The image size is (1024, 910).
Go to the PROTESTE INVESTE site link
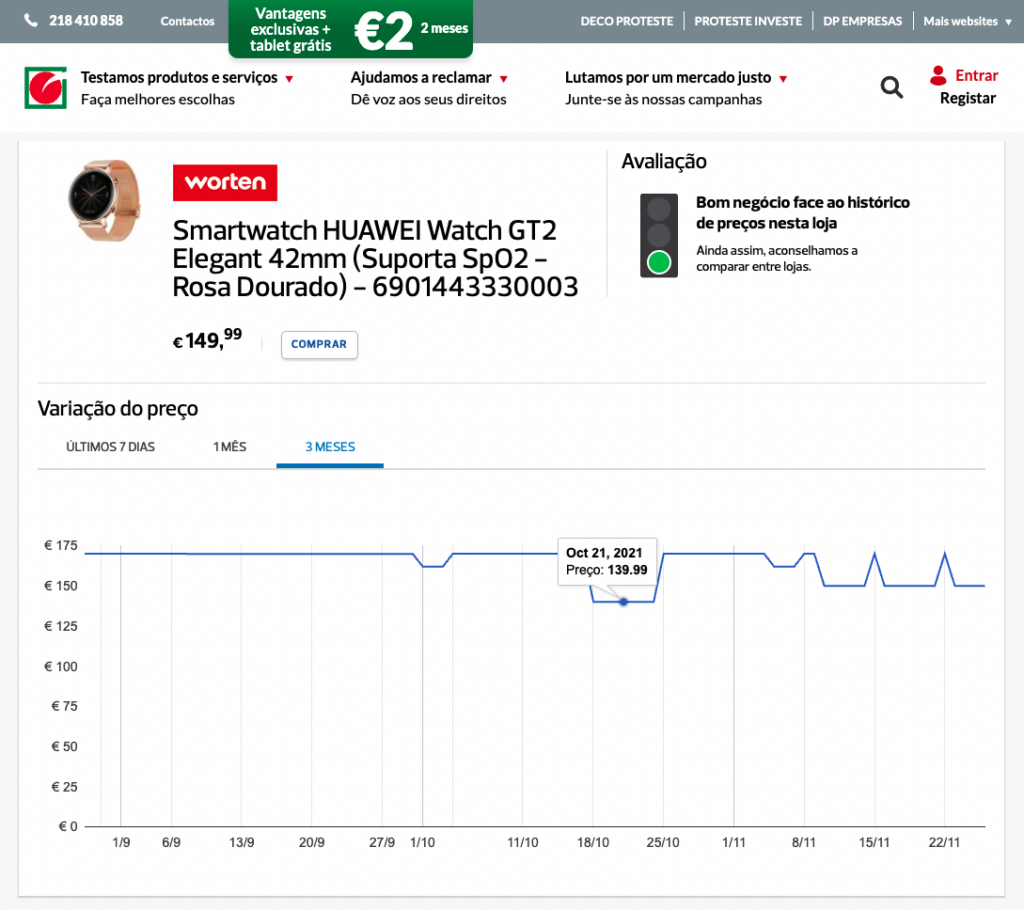pyautogui.click(x=748, y=21)
